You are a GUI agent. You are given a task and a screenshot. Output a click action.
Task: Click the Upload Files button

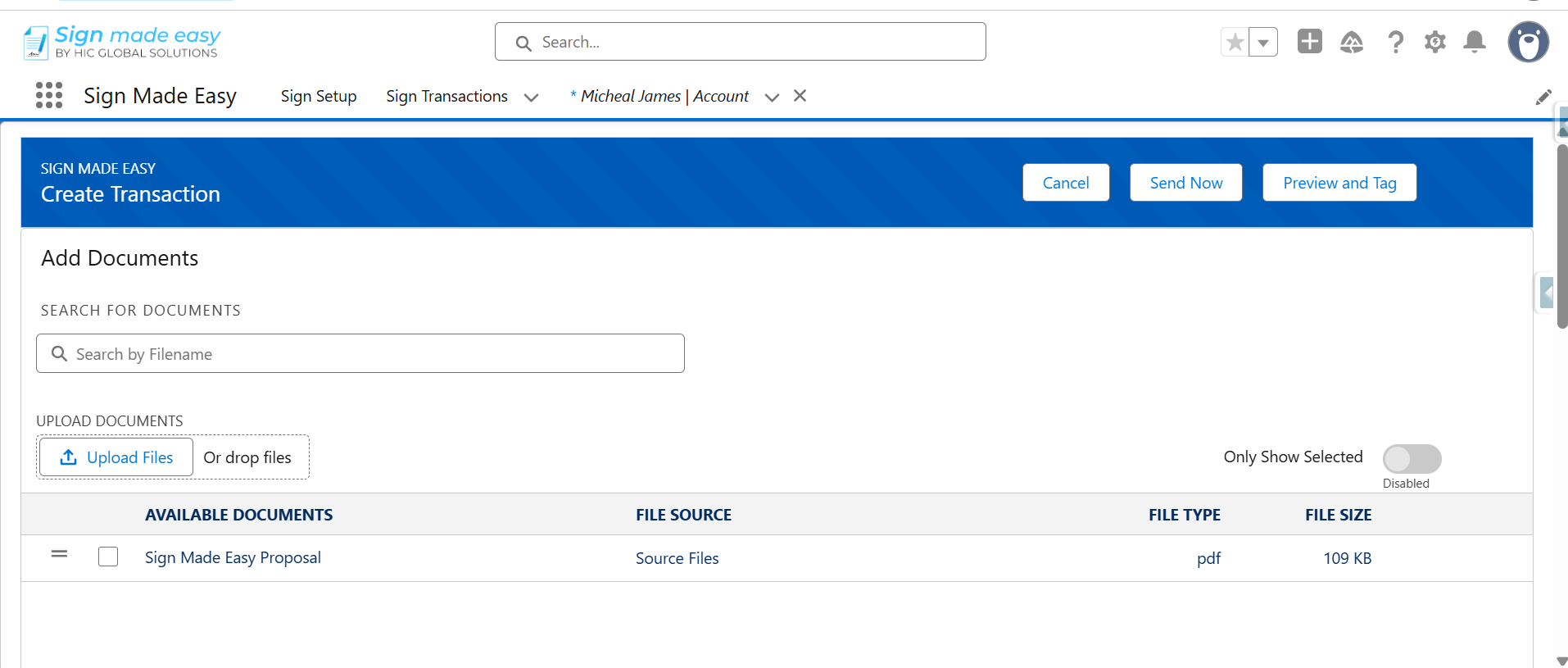coord(116,457)
